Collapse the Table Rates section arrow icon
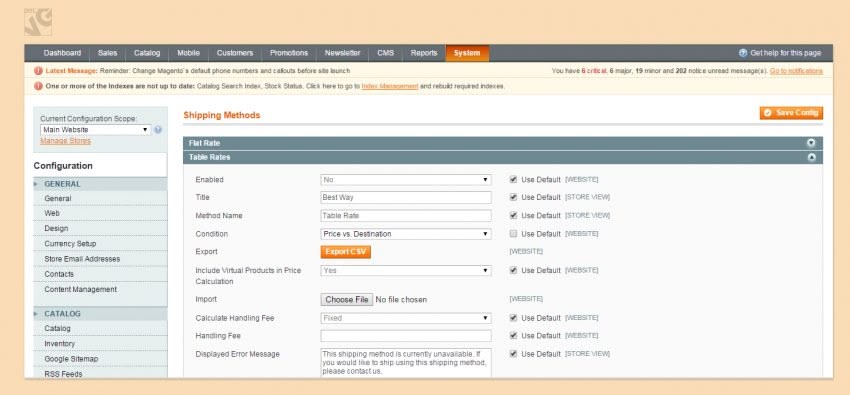 [x=811, y=158]
